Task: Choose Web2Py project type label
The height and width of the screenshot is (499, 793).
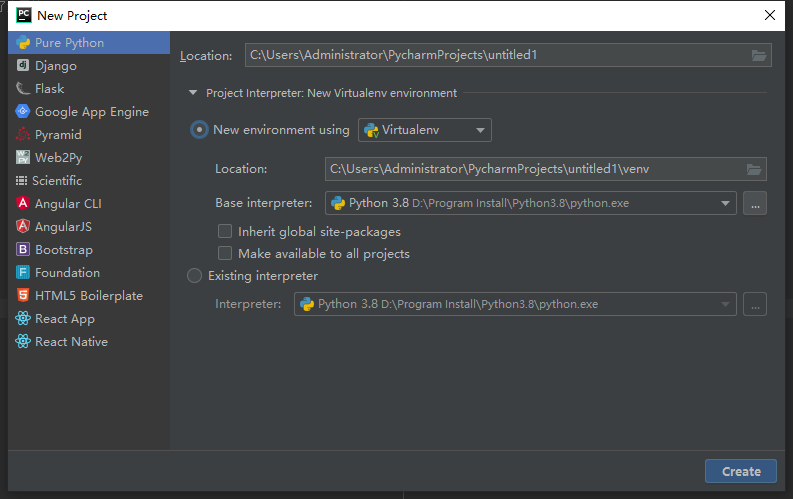Action: (59, 158)
